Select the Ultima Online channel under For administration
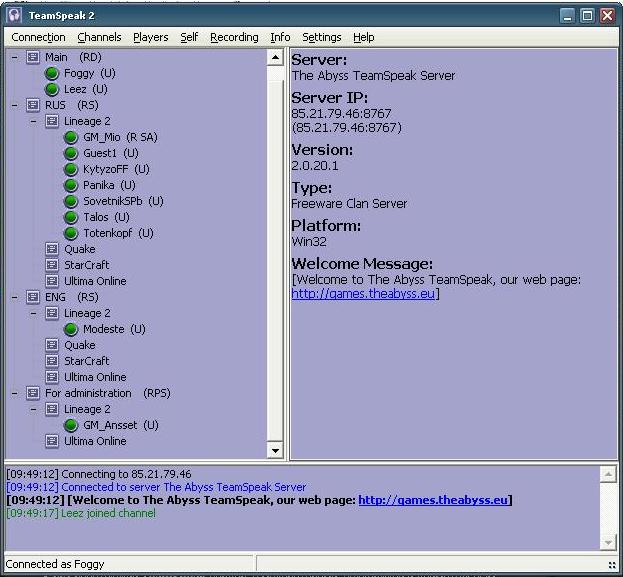 tap(95, 441)
